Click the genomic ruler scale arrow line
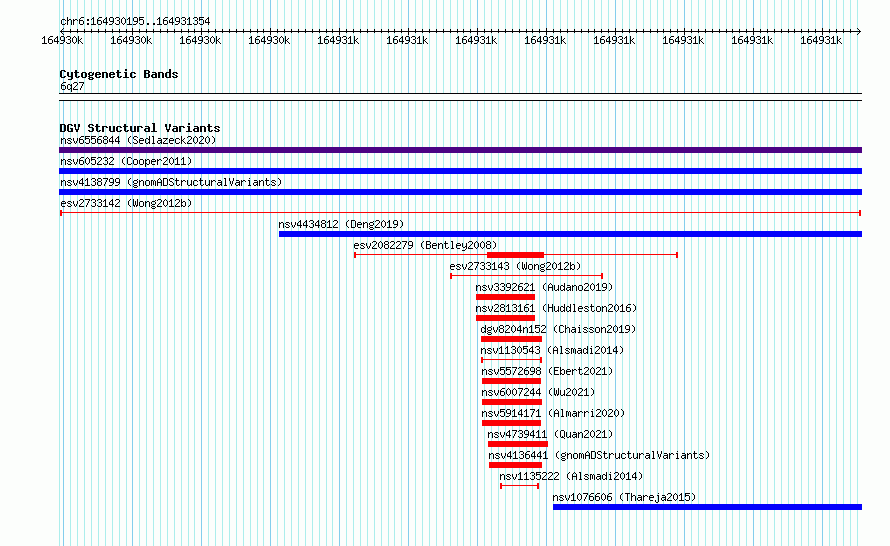The image size is (890, 546). [460, 31]
